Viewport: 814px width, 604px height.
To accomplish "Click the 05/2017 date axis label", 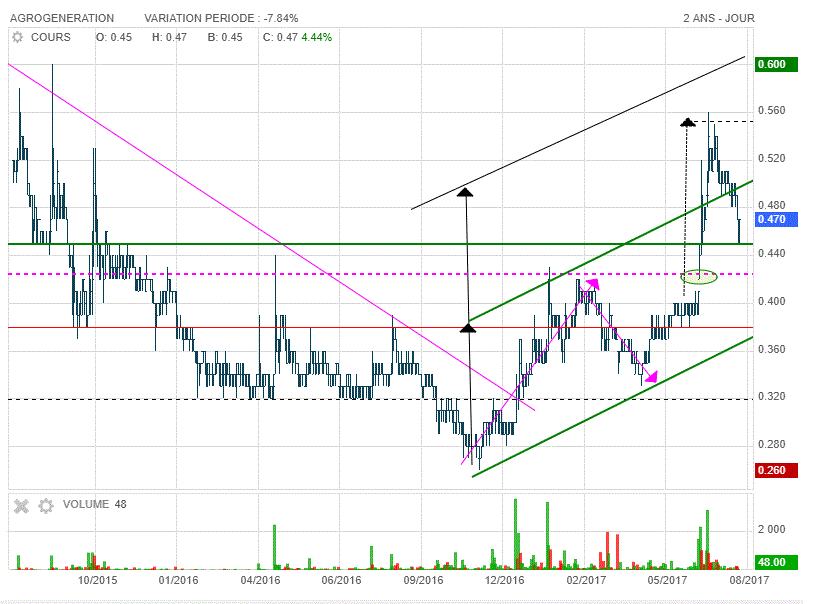I will click(667, 580).
